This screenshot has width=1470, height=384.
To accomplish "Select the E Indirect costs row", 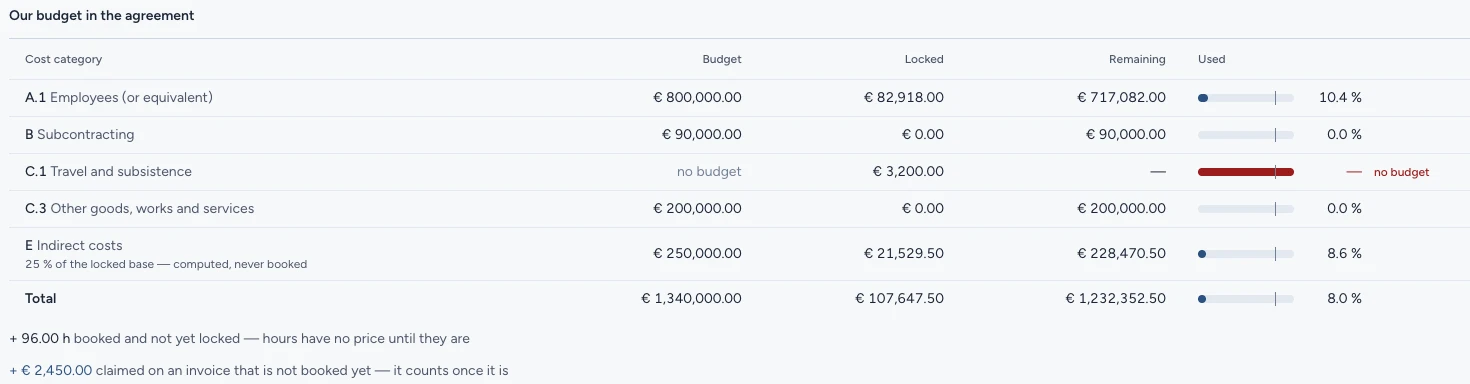I will (x=735, y=254).
